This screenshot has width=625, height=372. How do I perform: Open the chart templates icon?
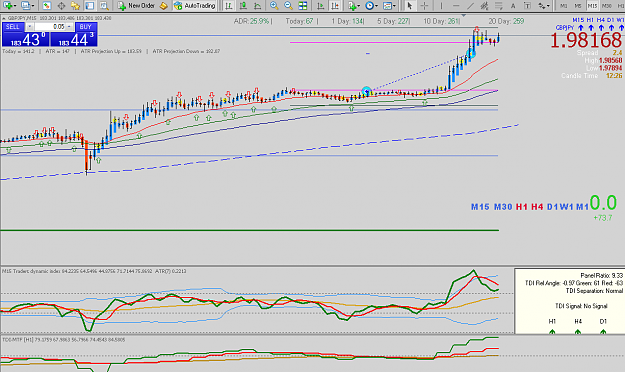click(387, 6)
